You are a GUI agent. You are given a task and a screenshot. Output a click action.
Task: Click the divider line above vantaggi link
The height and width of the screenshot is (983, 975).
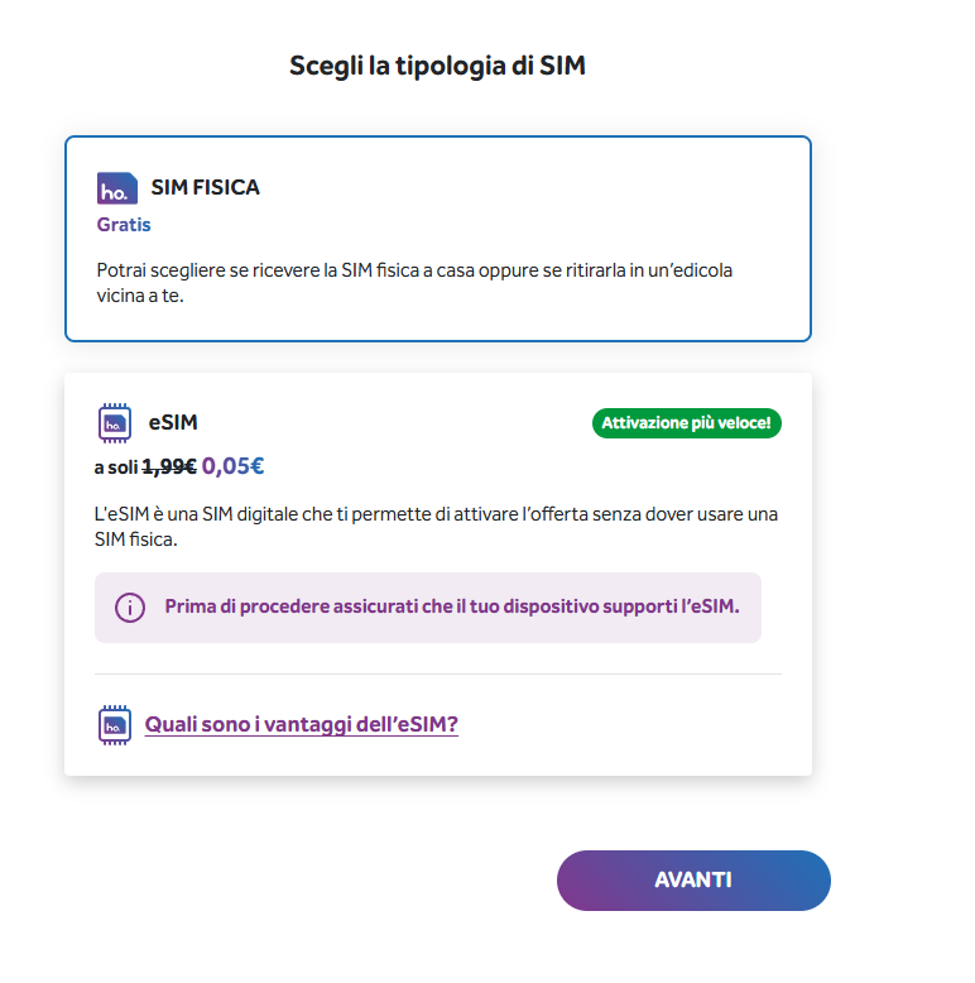[438, 674]
